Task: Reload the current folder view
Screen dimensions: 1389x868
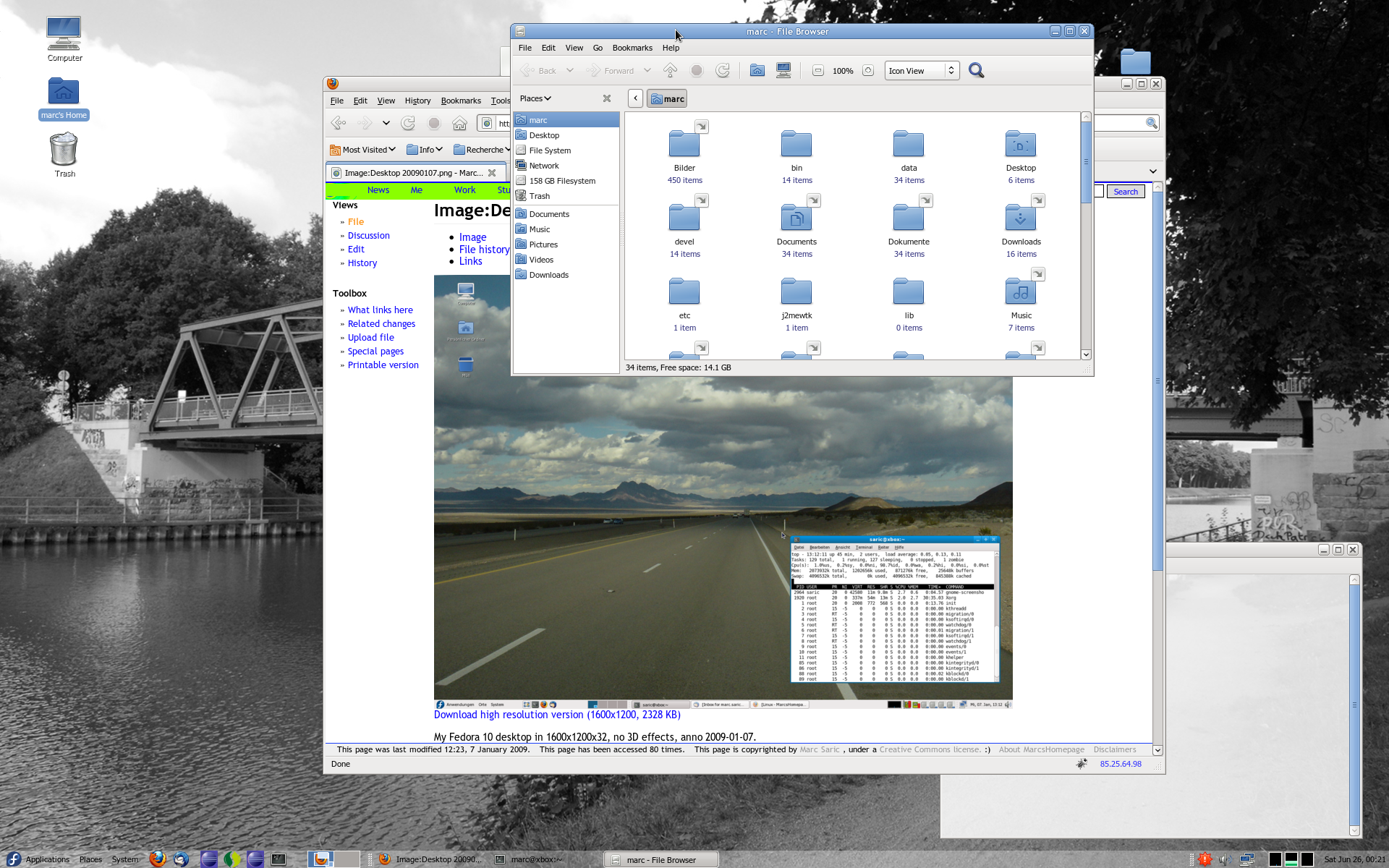Action: tap(722, 70)
